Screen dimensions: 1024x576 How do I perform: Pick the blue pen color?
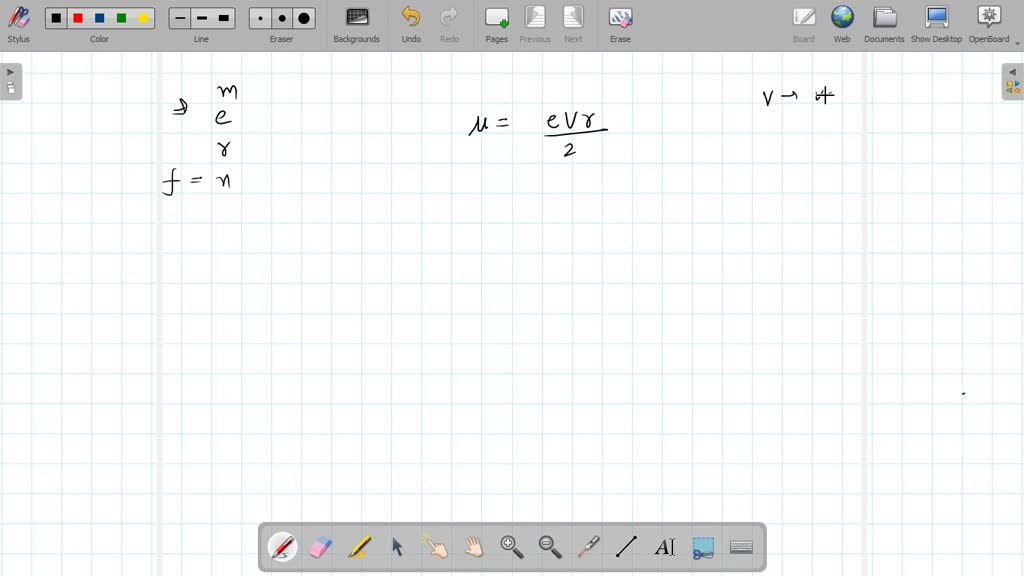(x=99, y=18)
